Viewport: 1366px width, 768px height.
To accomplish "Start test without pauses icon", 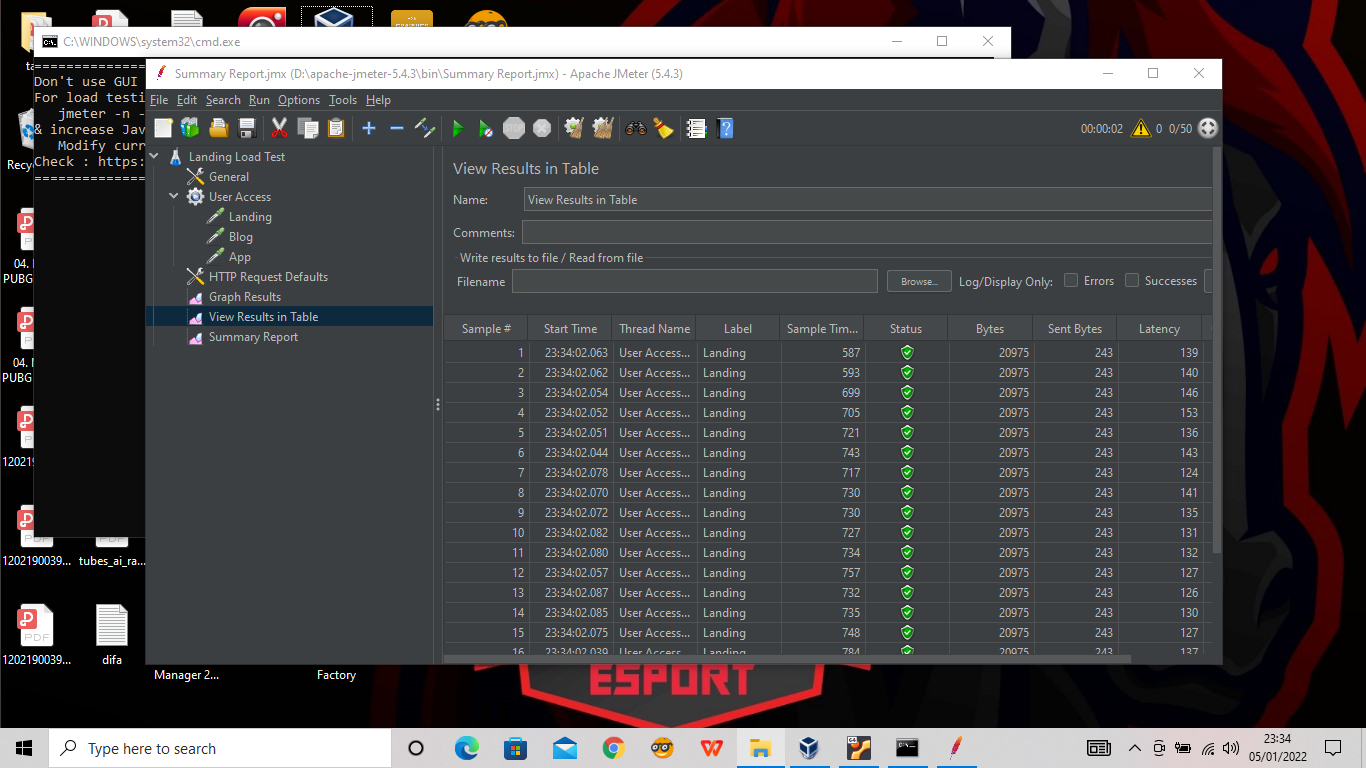I will point(485,128).
